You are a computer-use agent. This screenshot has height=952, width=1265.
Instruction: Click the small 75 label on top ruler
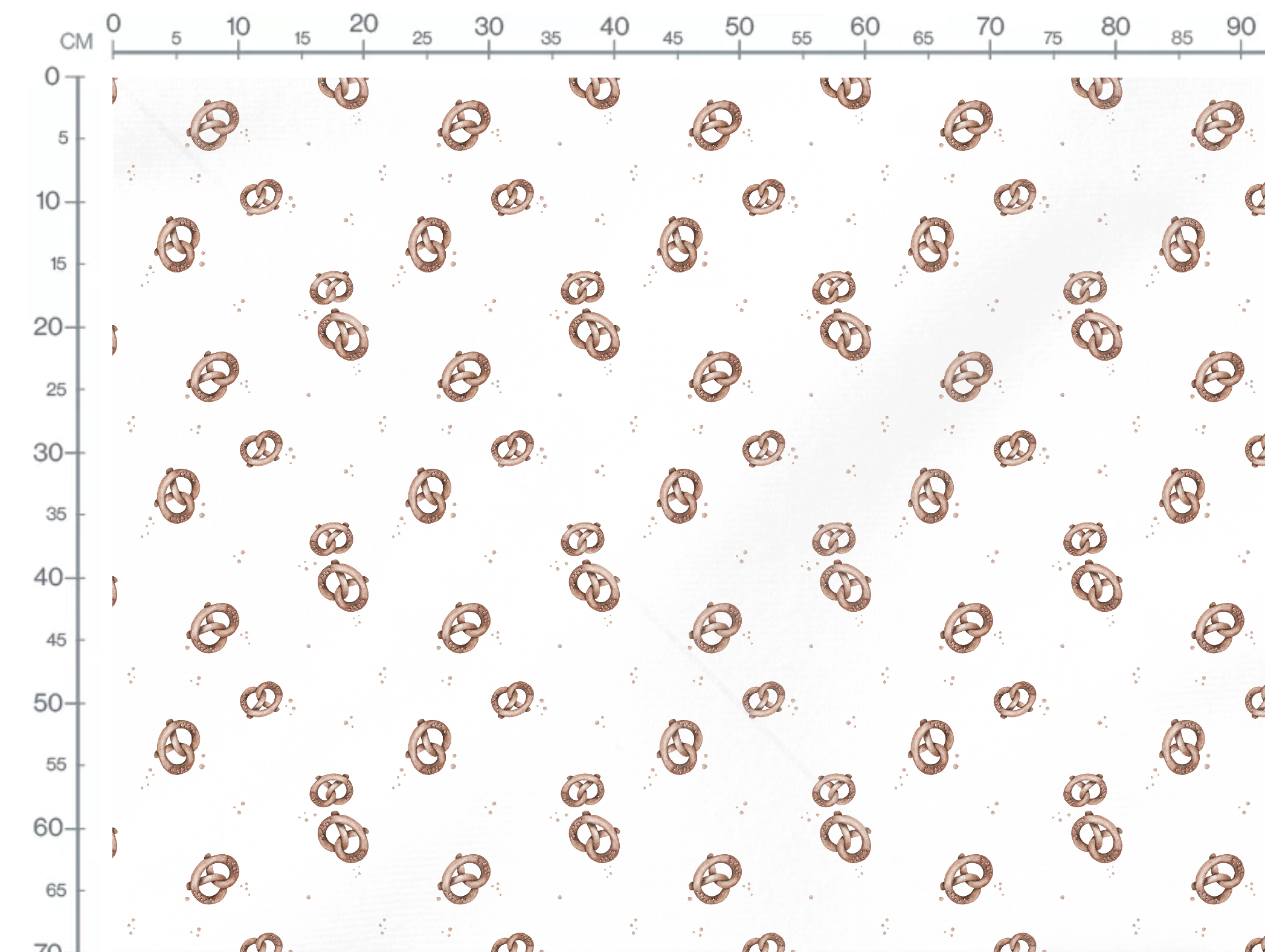[x=1052, y=39]
